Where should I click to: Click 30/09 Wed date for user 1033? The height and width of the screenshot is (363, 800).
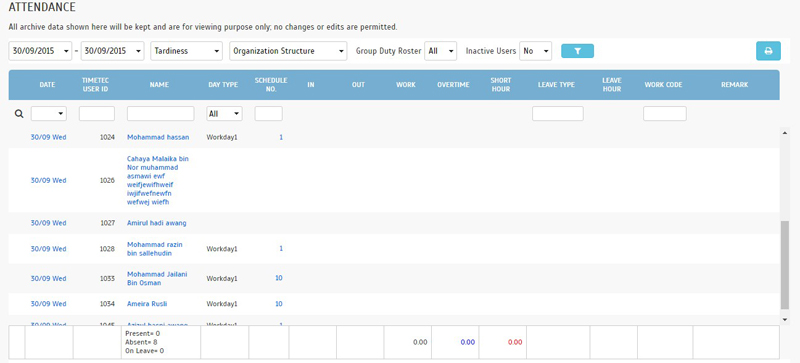point(48,278)
